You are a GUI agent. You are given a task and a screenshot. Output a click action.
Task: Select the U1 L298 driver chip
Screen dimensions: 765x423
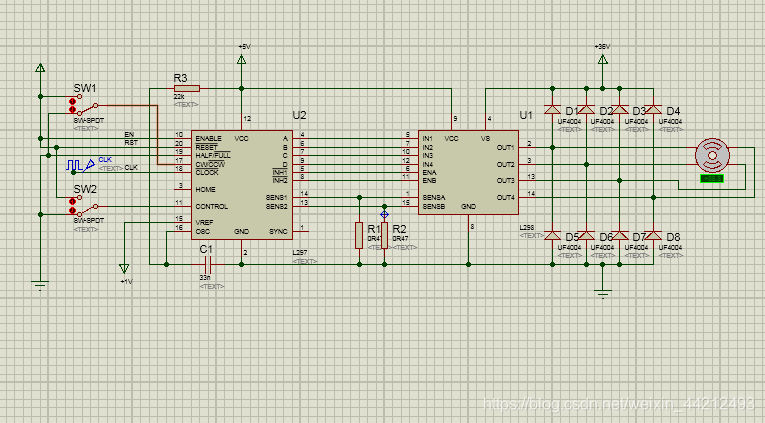point(468,172)
